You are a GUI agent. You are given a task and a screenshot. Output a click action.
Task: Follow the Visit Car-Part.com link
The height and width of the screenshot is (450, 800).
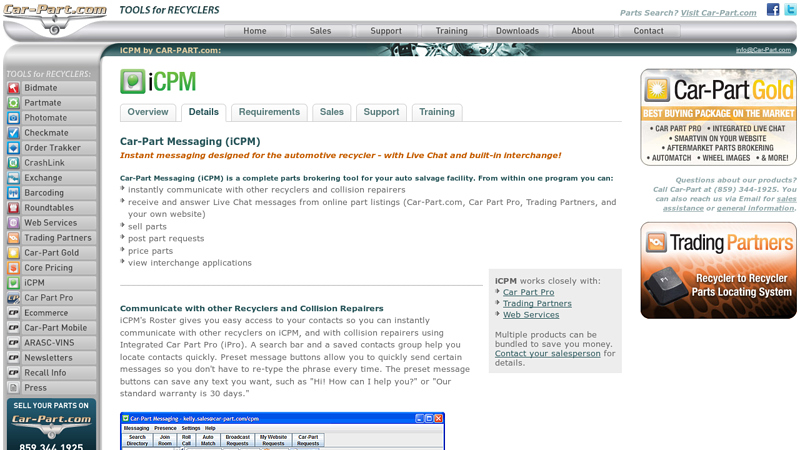[718, 13]
